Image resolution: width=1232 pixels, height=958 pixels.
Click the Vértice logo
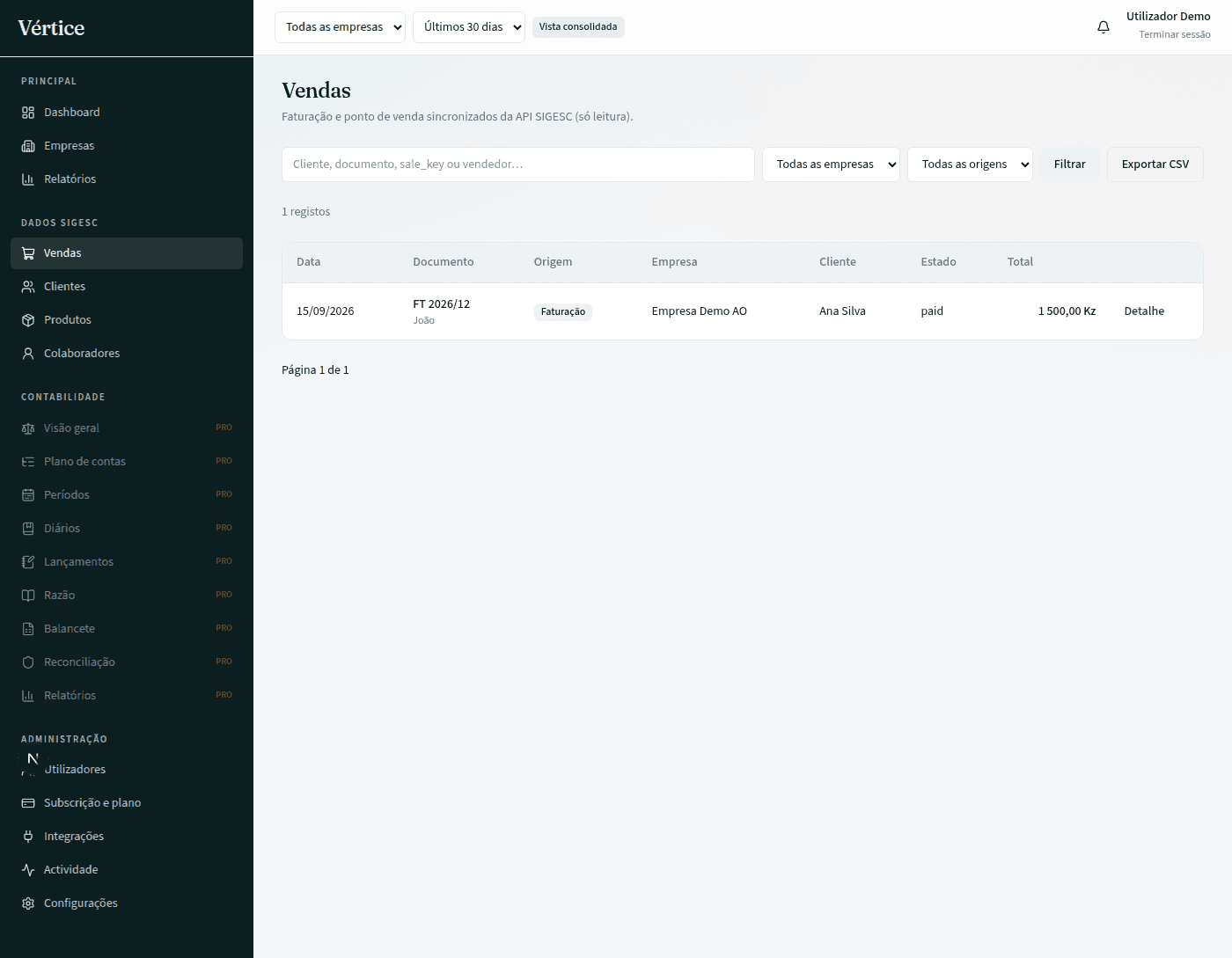52,28
